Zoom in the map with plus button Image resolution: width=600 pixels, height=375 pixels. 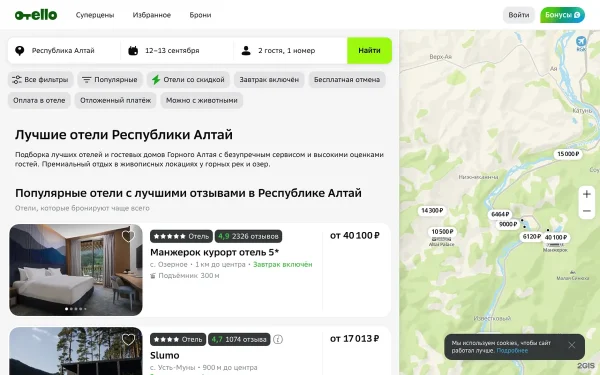click(587, 194)
